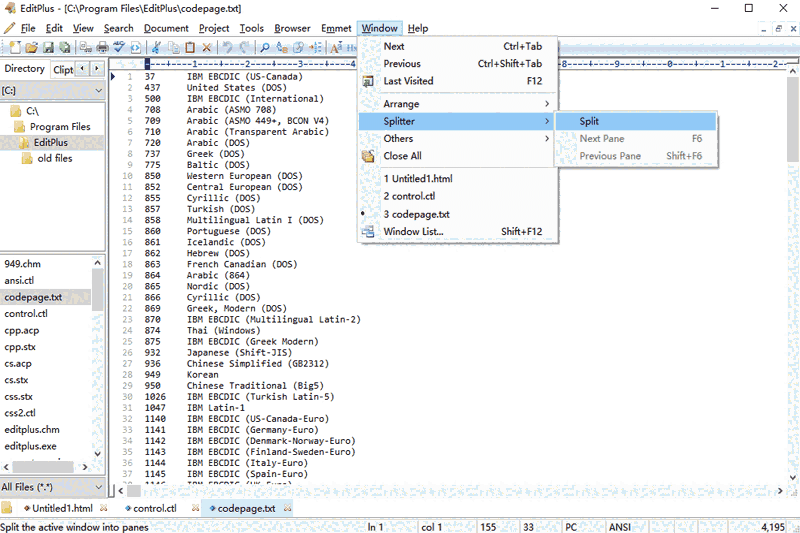Select 949.chm in the file list
The image size is (800, 533).
tap(22, 264)
